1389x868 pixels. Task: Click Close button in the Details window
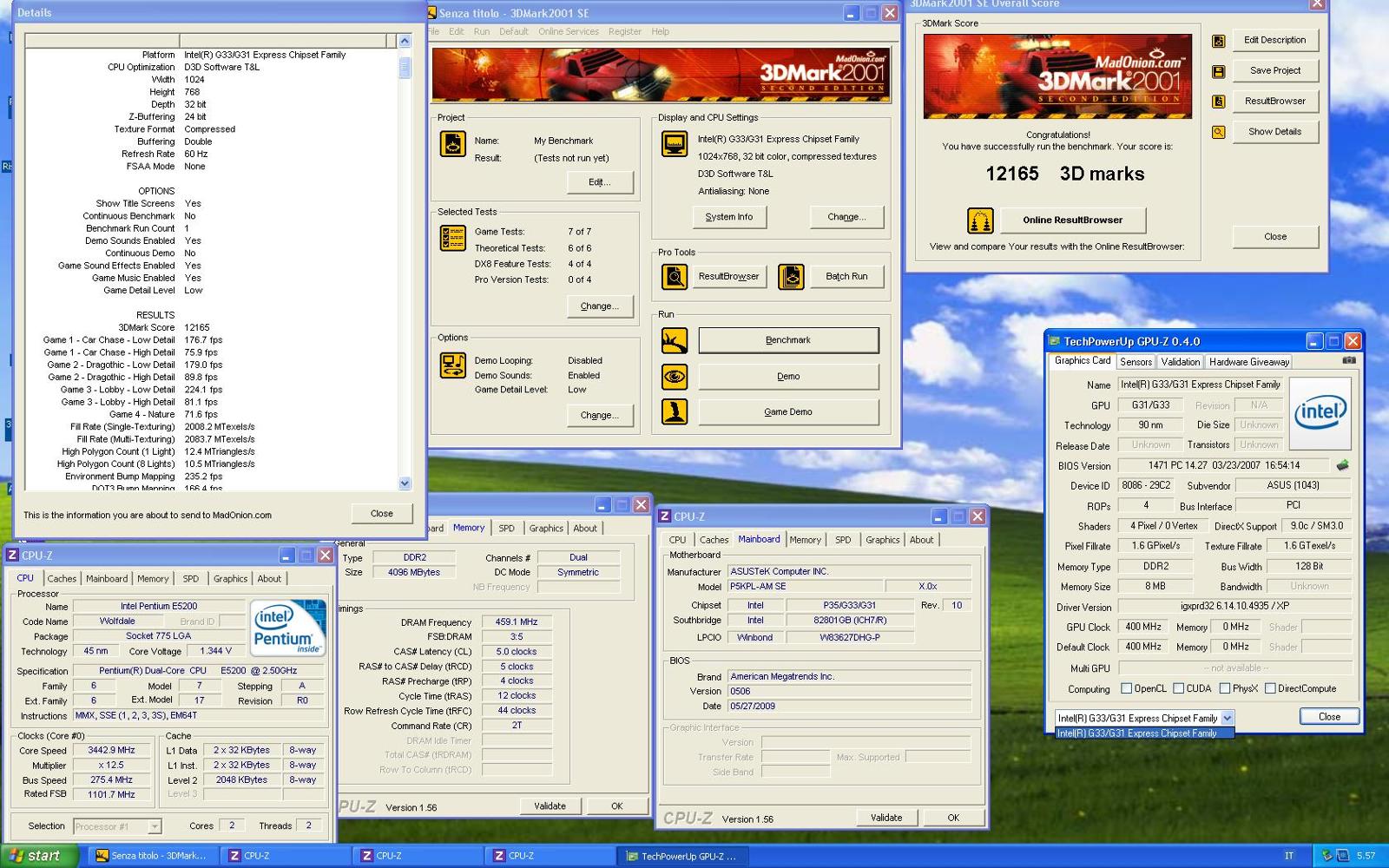[382, 514]
